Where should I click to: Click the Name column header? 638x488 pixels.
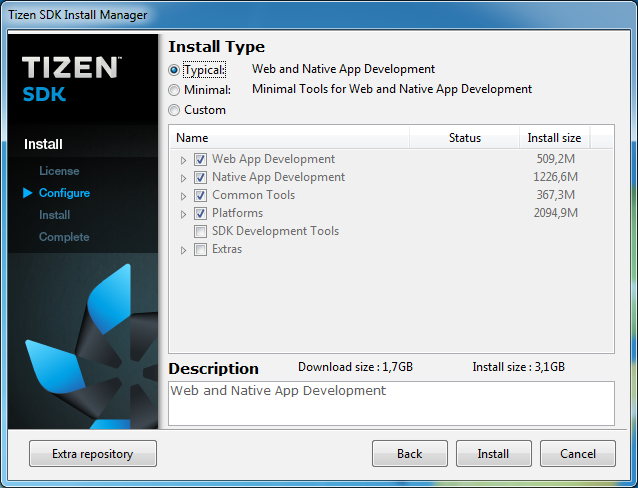pyautogui.click(x=289, y=138)
